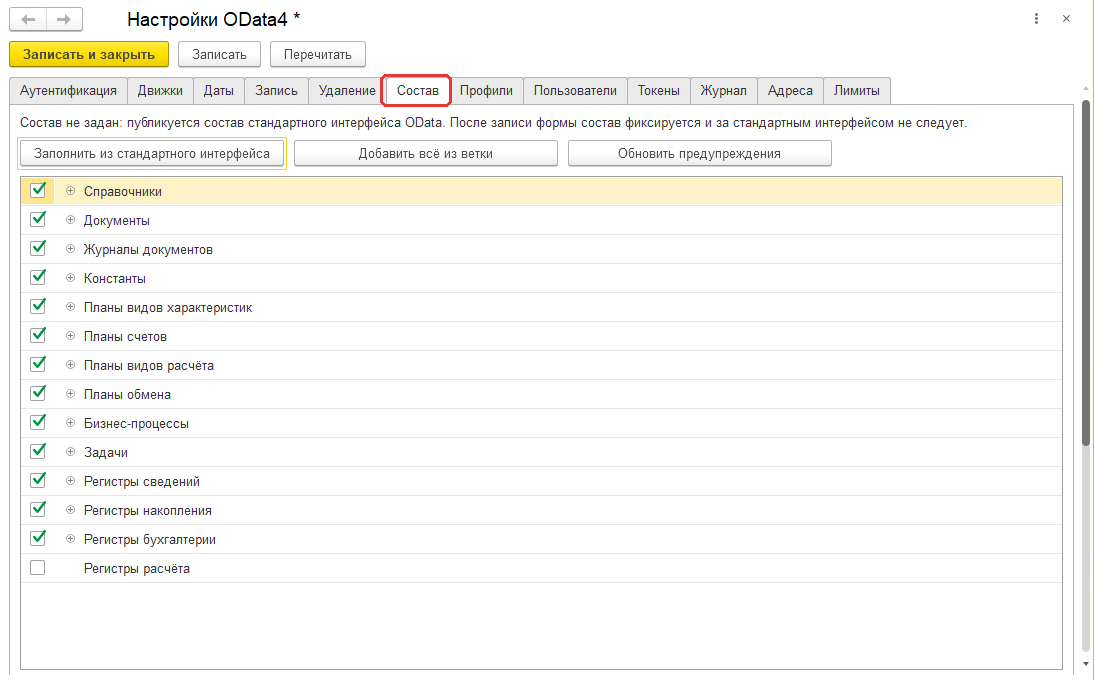Uncheck the Документы checkbox

pos(38,219)
